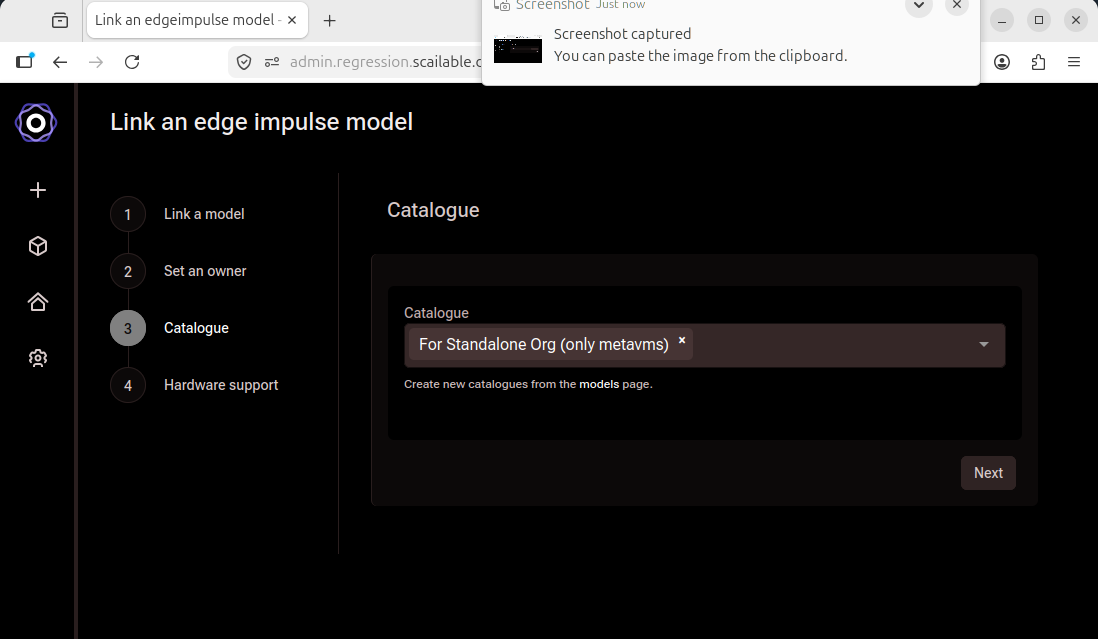Remove 'For Standalone Org (only metavms)' tag
Image resolution: width=1098 pixels, height=639 pixels.
tap(682, 339)
